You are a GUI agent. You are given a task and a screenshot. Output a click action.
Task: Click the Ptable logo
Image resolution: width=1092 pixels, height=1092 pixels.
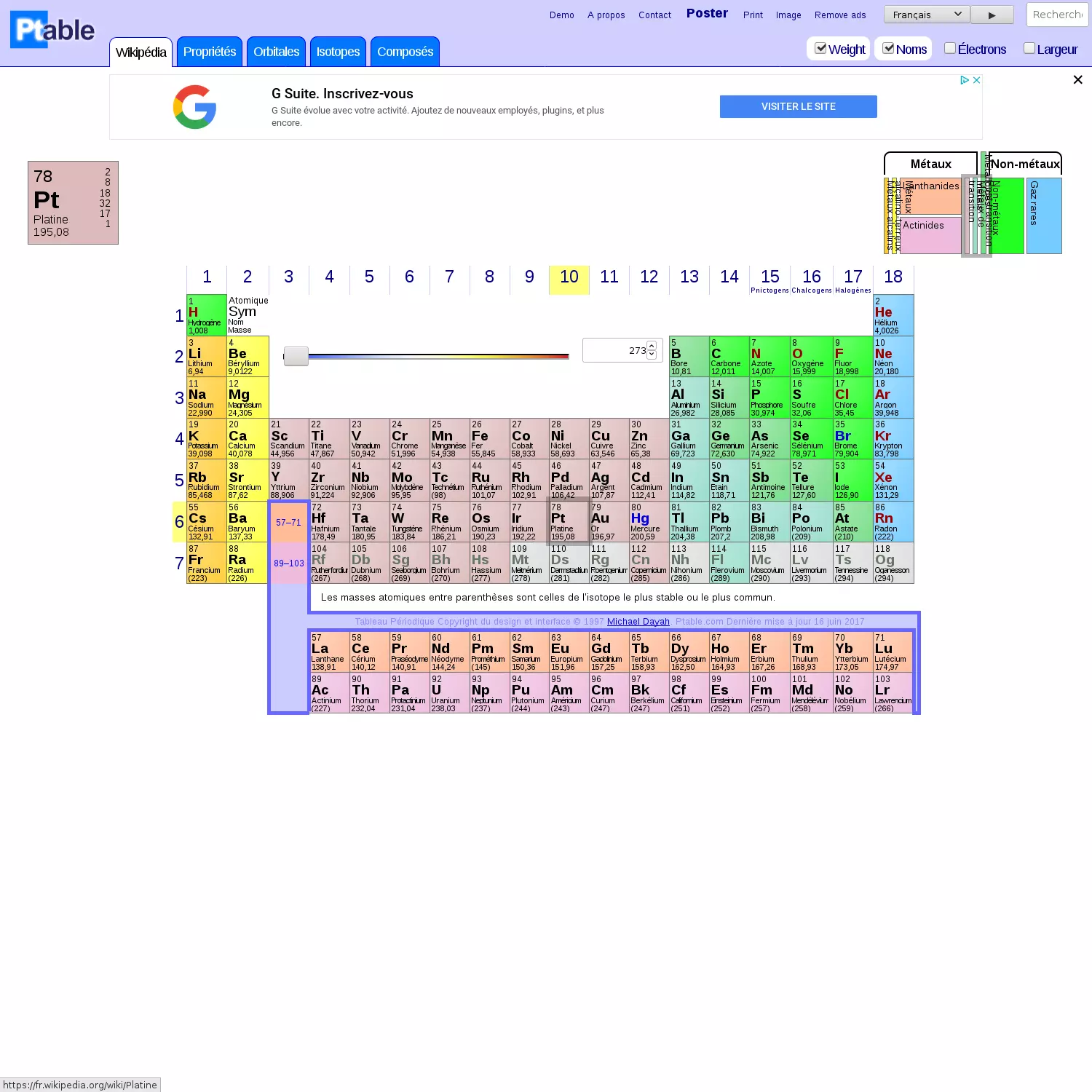click(x=52, y=30)
